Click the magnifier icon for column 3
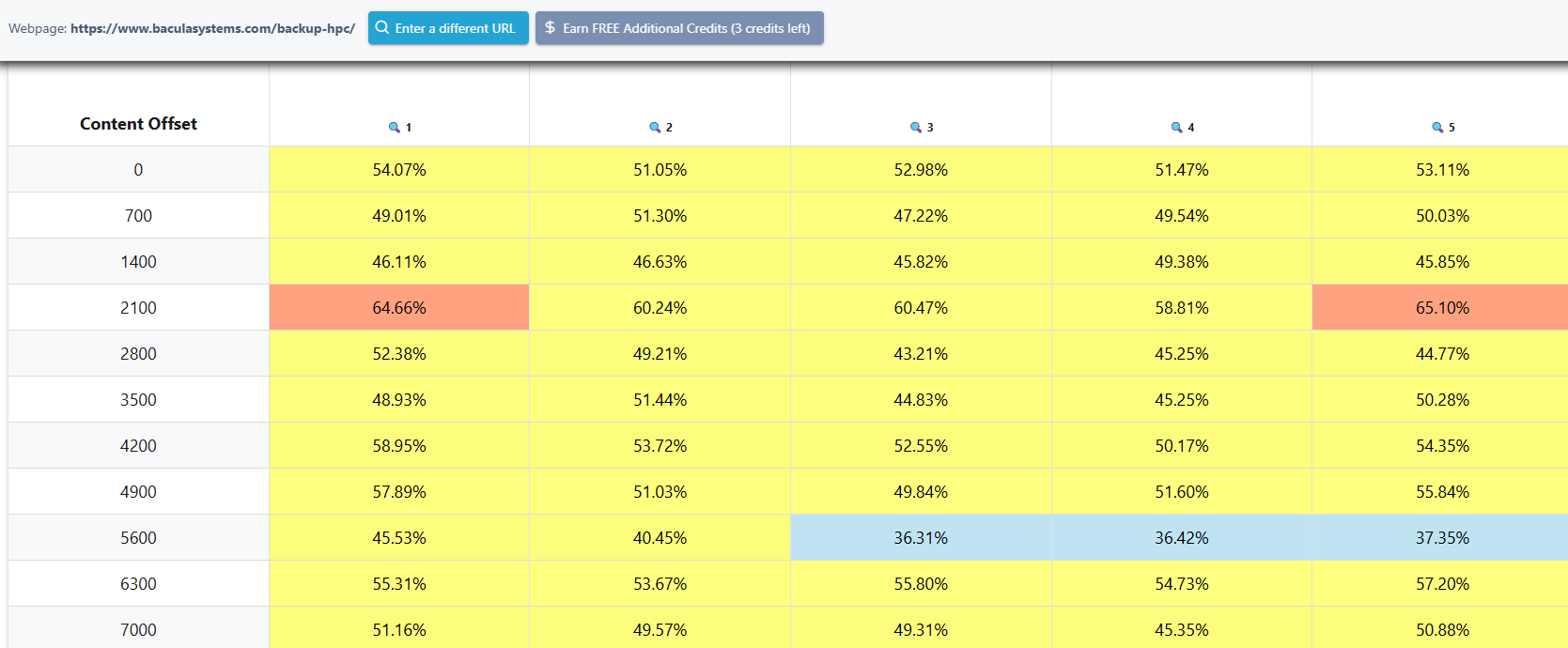The height and width of the screenshot is (648, 1568). (x=916, y=128)
